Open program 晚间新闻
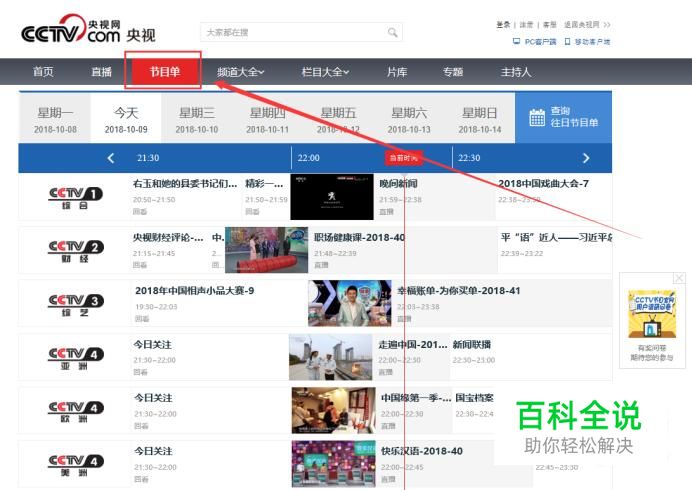This screenshot has height=490, width=692. click(x=399, y=184)
